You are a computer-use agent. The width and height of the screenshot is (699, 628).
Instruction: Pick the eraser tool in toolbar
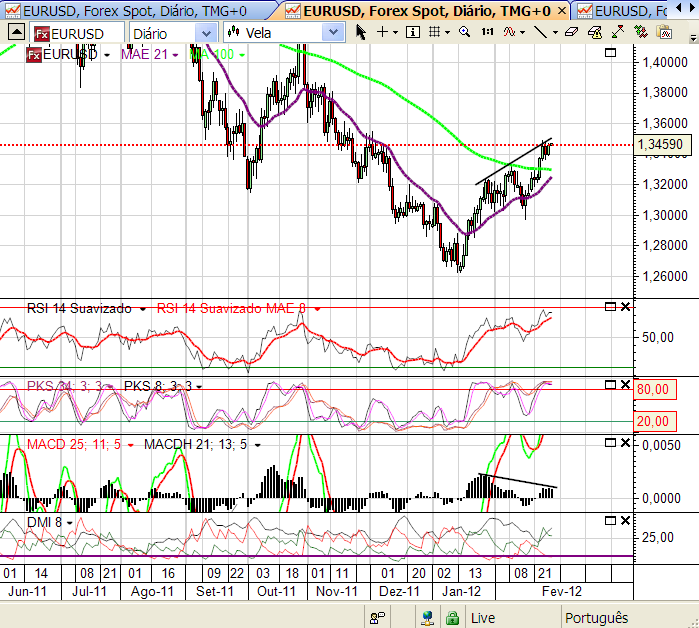coord(571,32)
